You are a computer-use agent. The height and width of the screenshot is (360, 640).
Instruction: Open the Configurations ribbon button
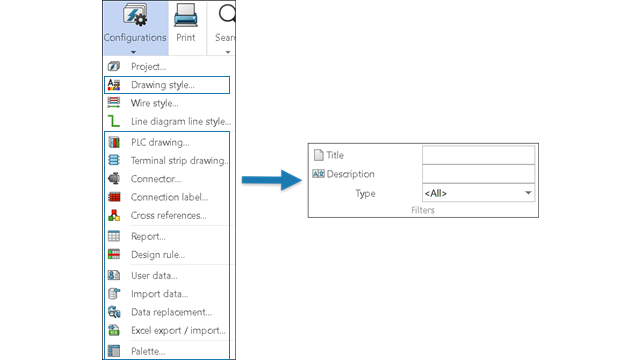(x=135, y=28)
